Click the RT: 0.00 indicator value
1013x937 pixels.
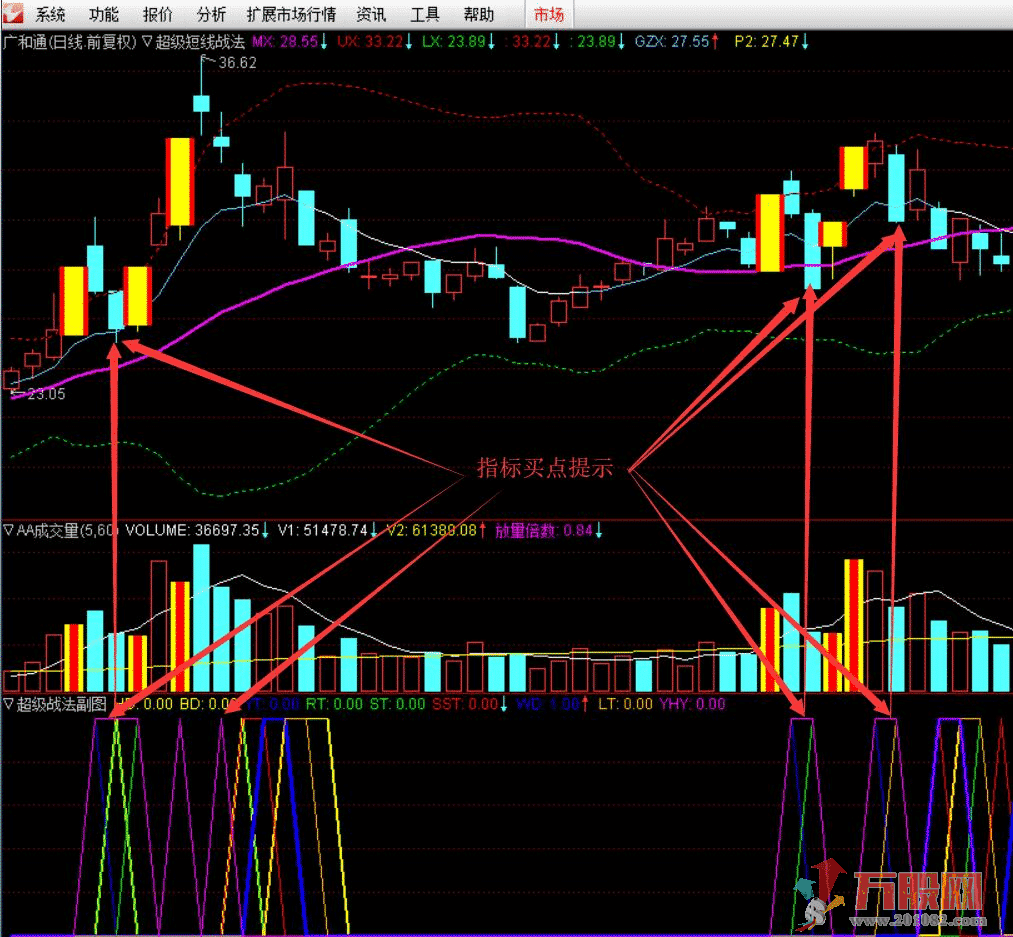(x=334, y=703)
